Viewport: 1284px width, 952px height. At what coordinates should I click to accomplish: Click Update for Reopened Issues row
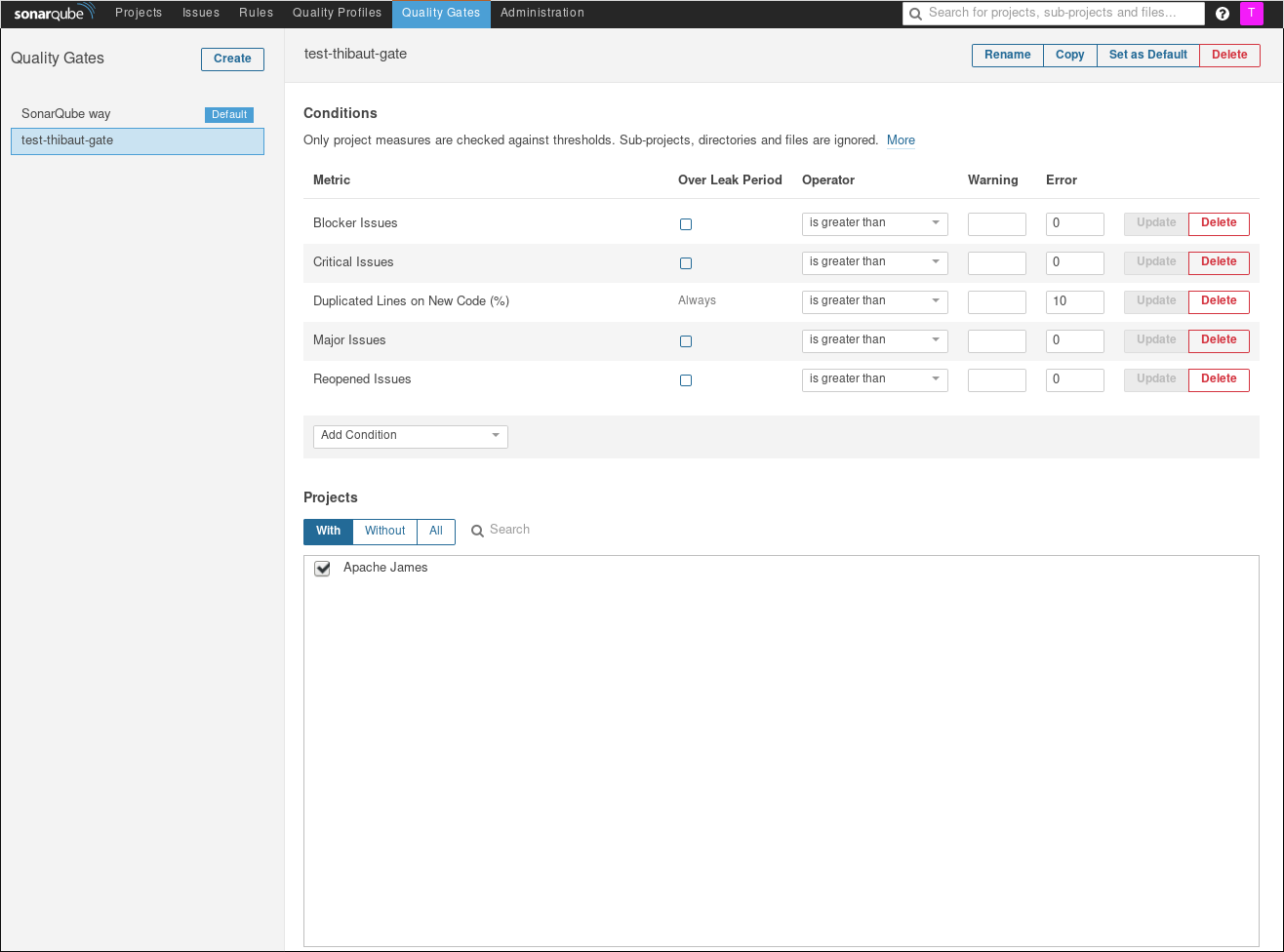(1156, 379)
